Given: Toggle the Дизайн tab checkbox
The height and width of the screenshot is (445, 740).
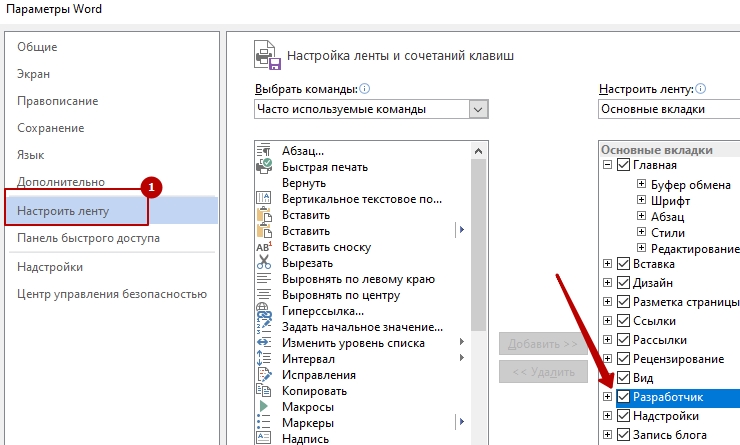Looking at the screenshot, I should [x=624, y=283].
